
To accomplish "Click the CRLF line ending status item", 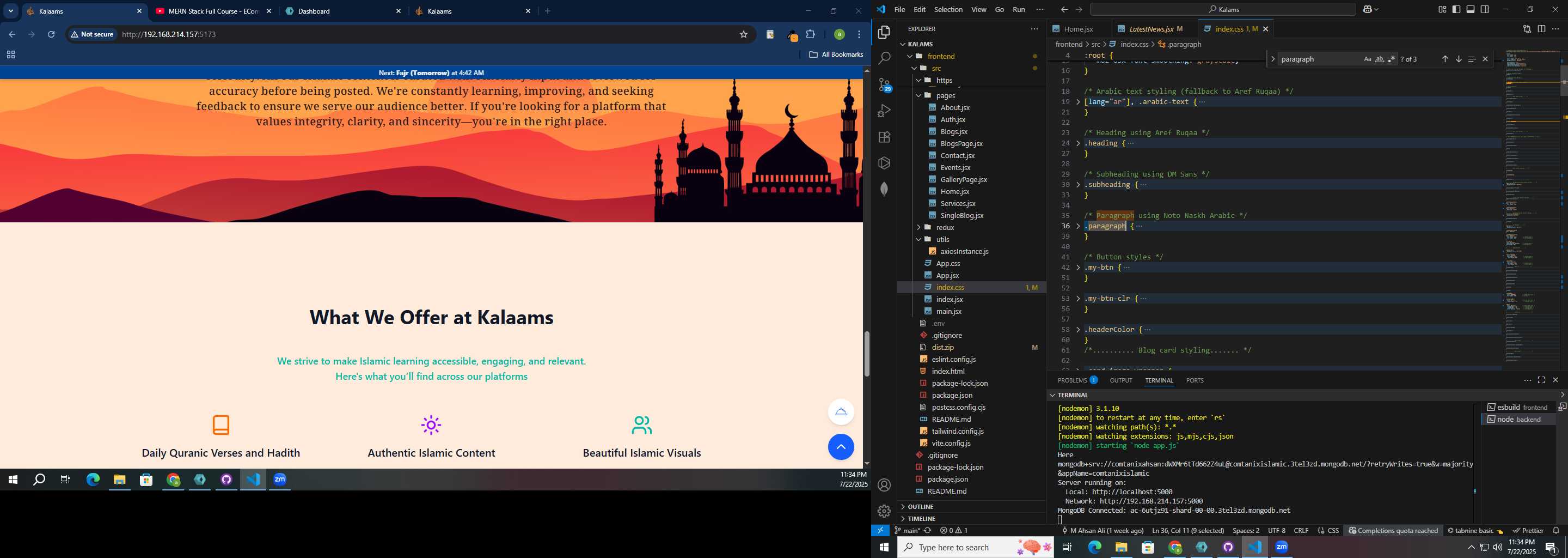I will click(1301, 531).
